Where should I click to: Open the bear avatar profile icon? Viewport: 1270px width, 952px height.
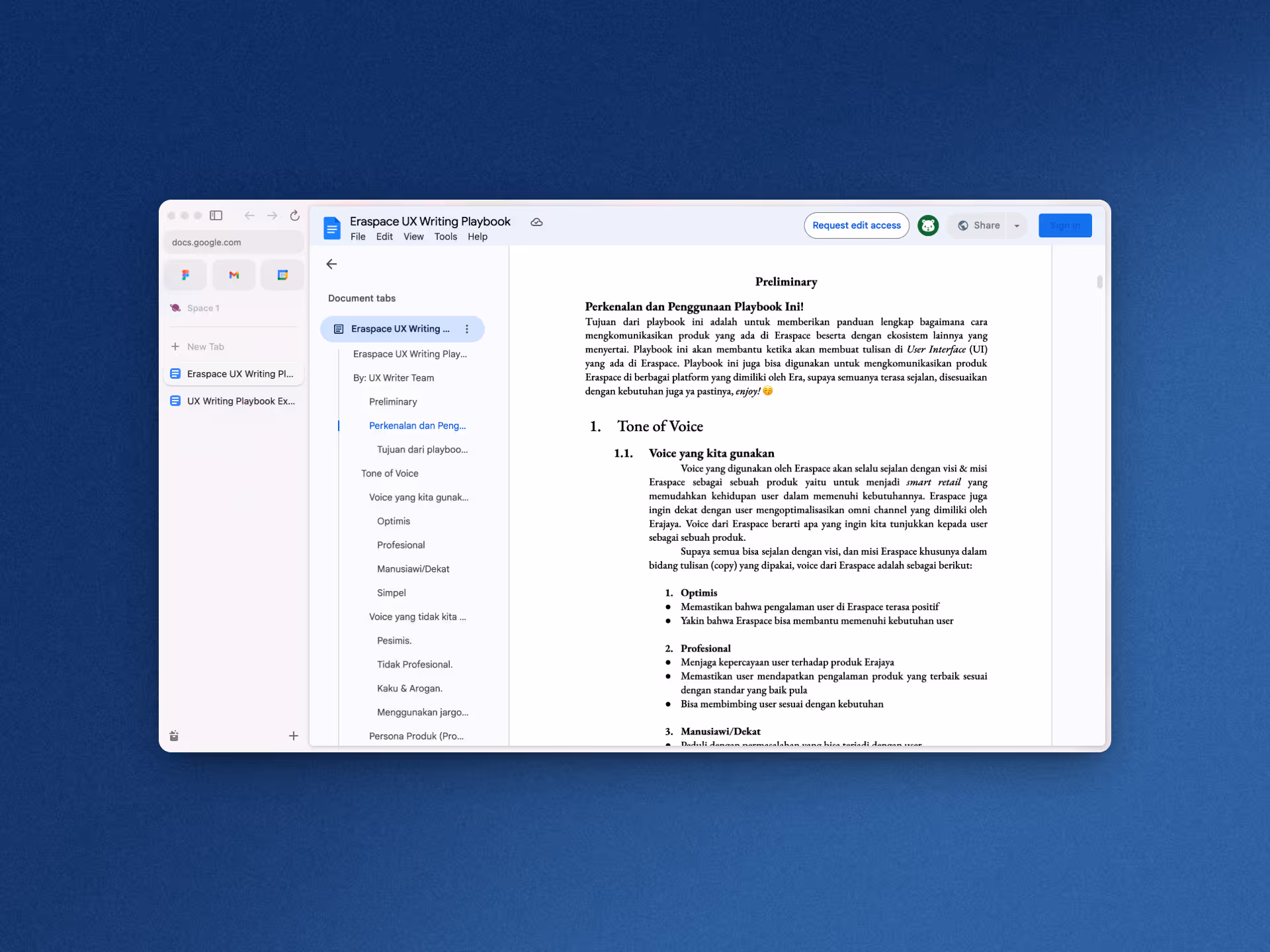[x=928, y=225]
